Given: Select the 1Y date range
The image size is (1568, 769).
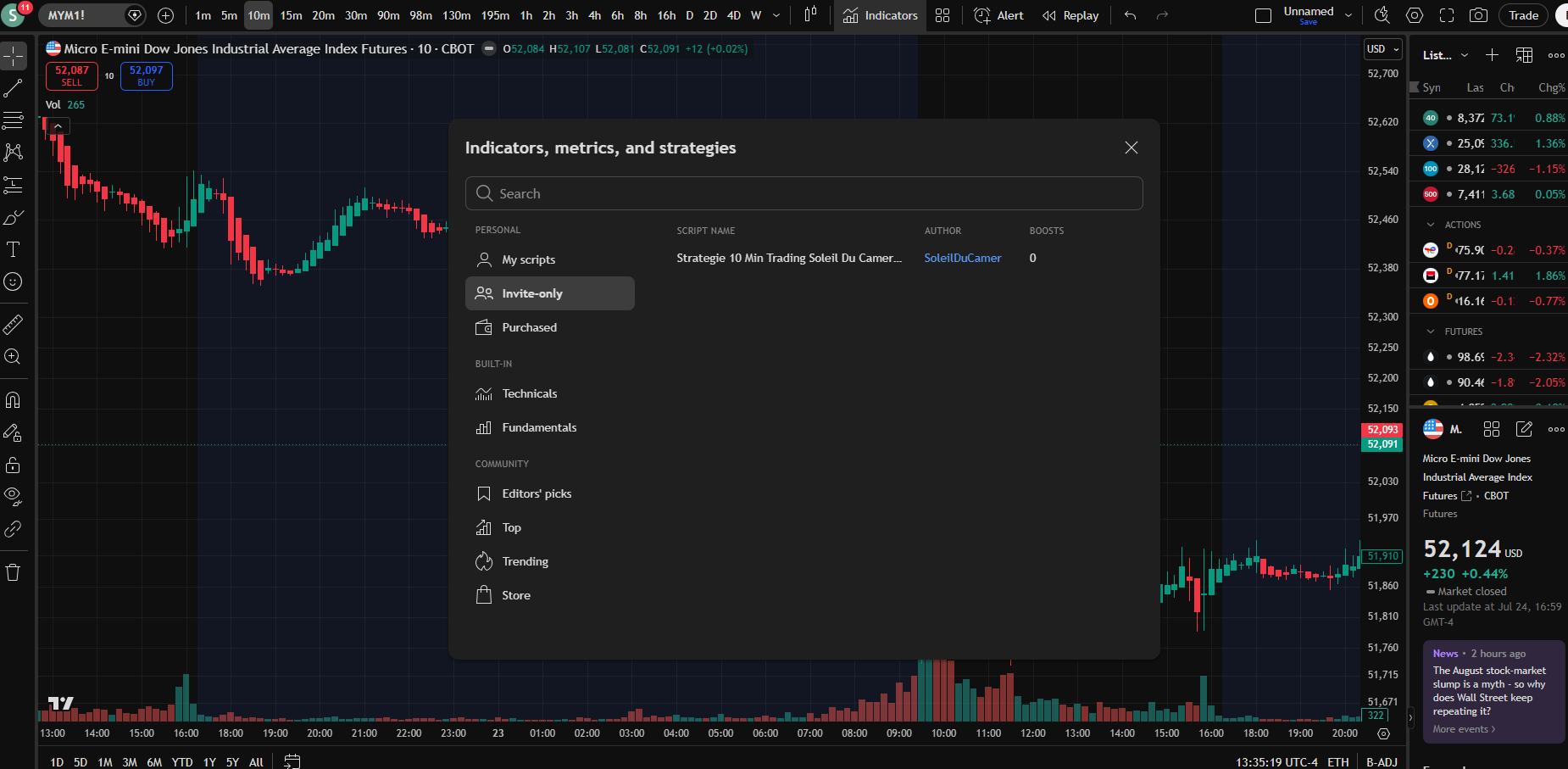Looking at the screenshot, I should 209,761.
